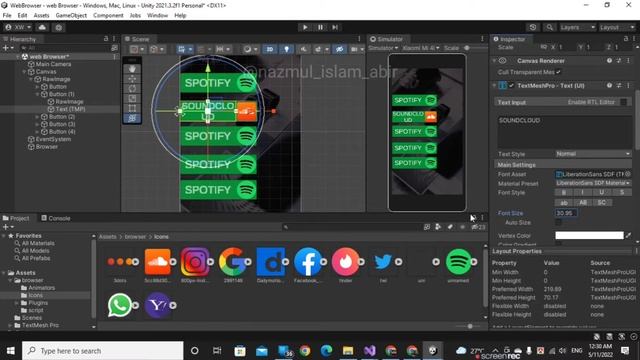Click the Play button
This screenshot has width=640, height=360.
click(305, 27)
